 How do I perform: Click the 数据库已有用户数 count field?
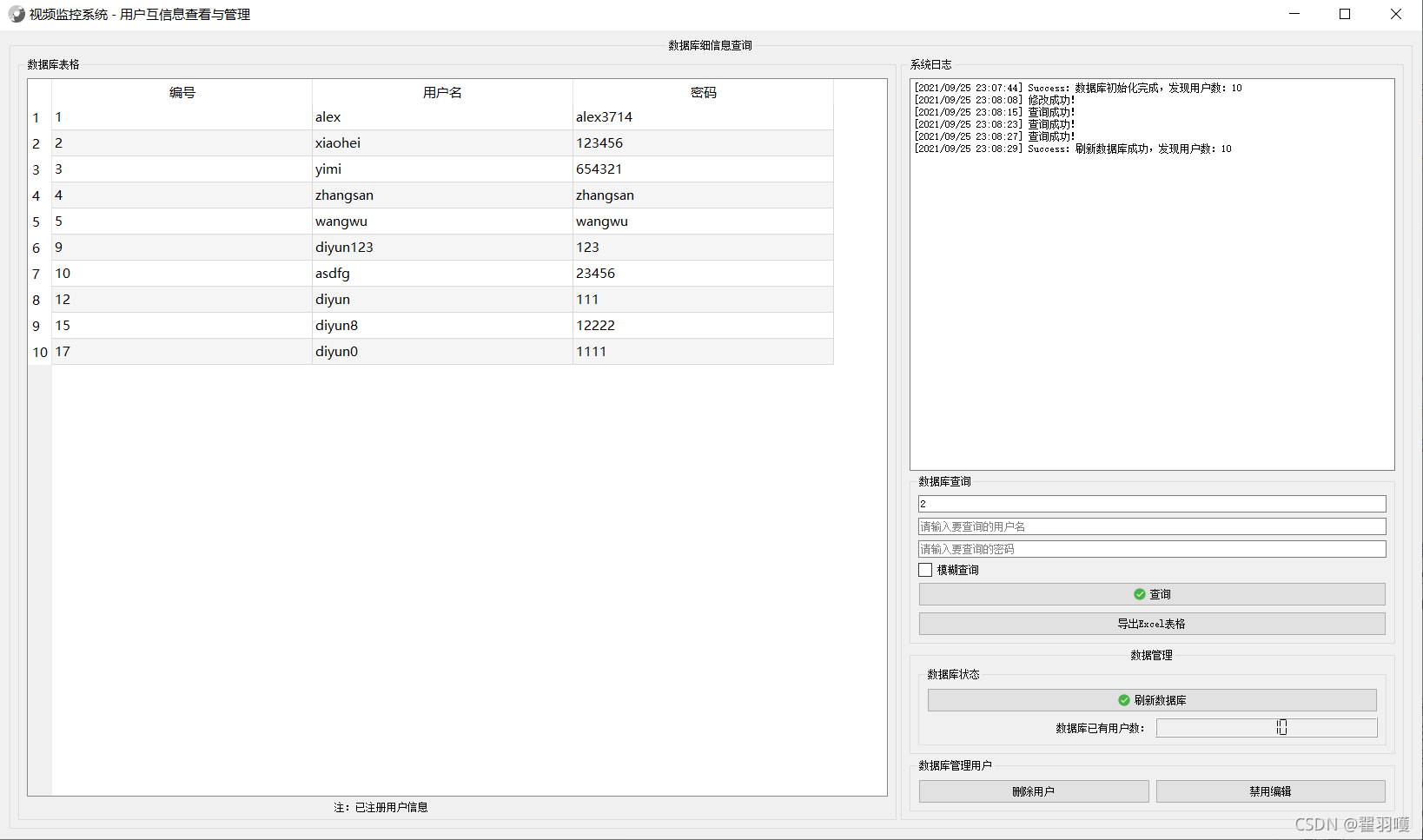[x=1267, y=728]
